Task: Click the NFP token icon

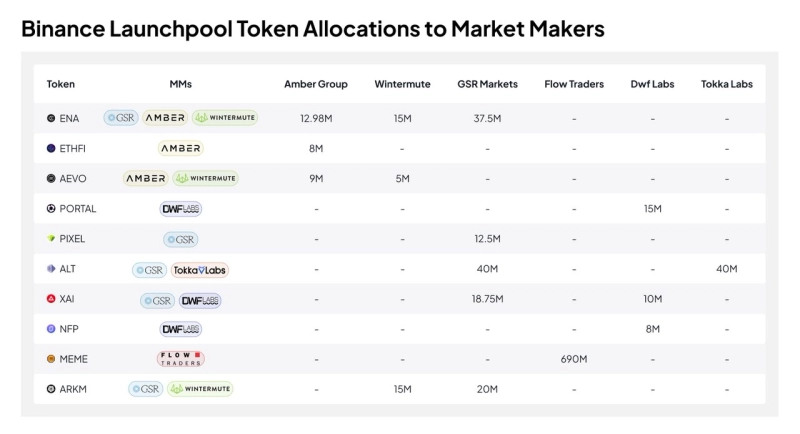Action: click(51, 329)
